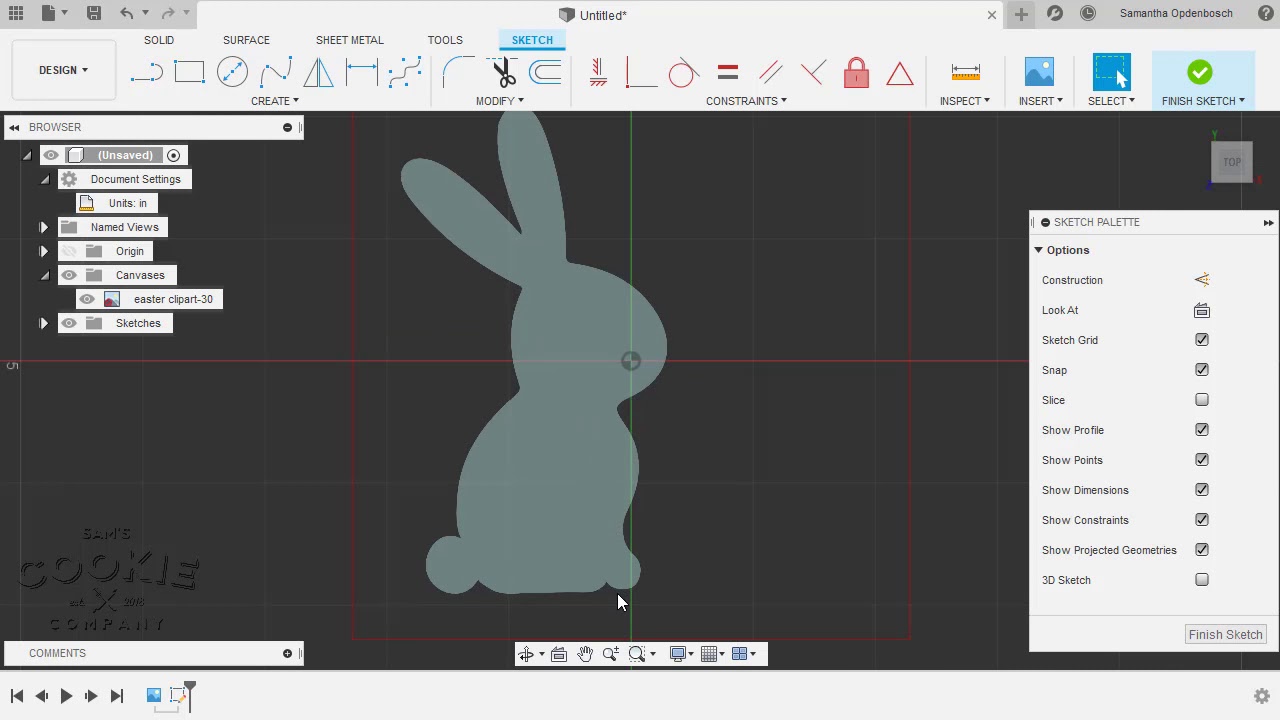Screen dimensions: 1280x720
Task: Expand the Named Views folder
Action: 43,227
